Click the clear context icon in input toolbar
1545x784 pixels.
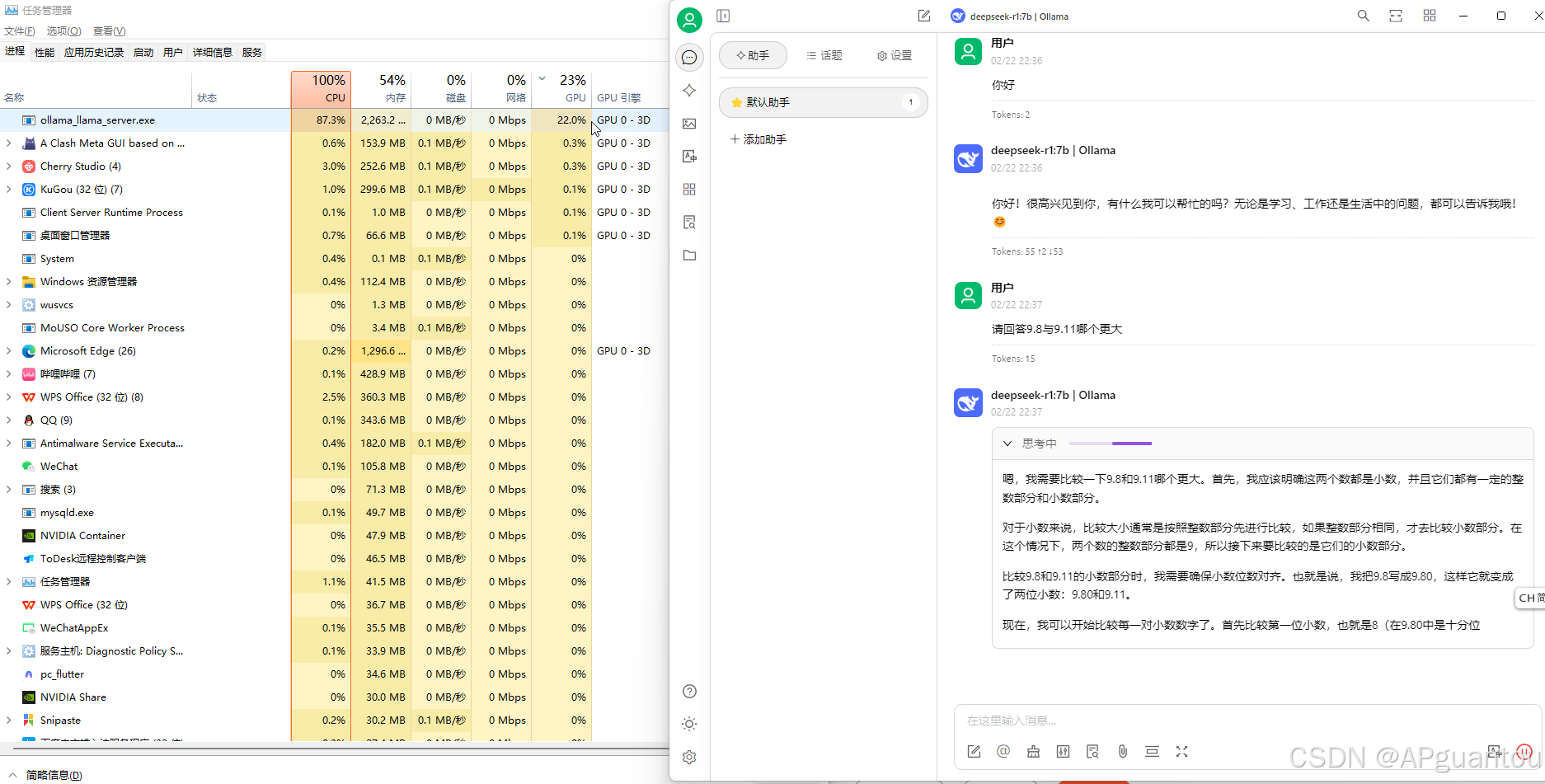tap(1152, 751)
